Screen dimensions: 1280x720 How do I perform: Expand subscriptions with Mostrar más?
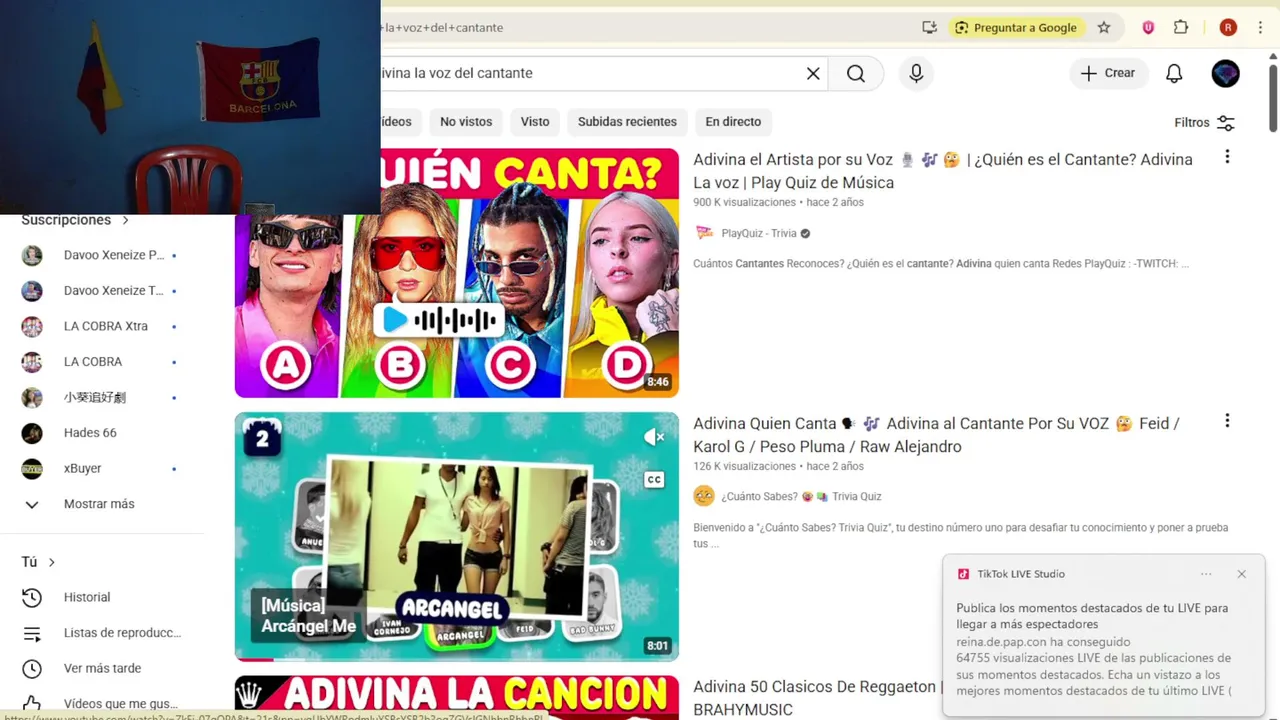pyautogui.click(x=100, y=504)
